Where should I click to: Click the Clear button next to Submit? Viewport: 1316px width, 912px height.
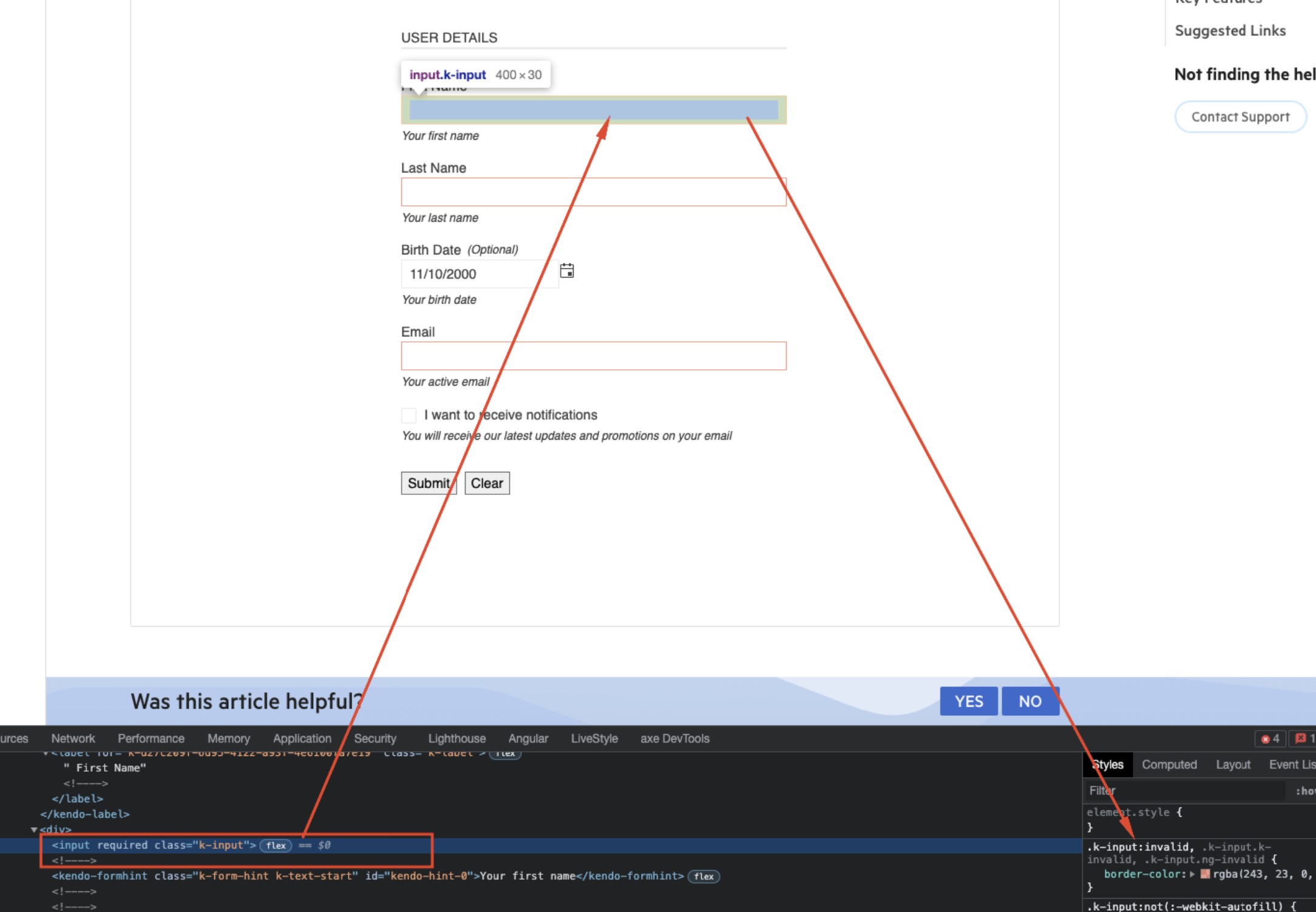pyautogui.click(x=487, y=483)
